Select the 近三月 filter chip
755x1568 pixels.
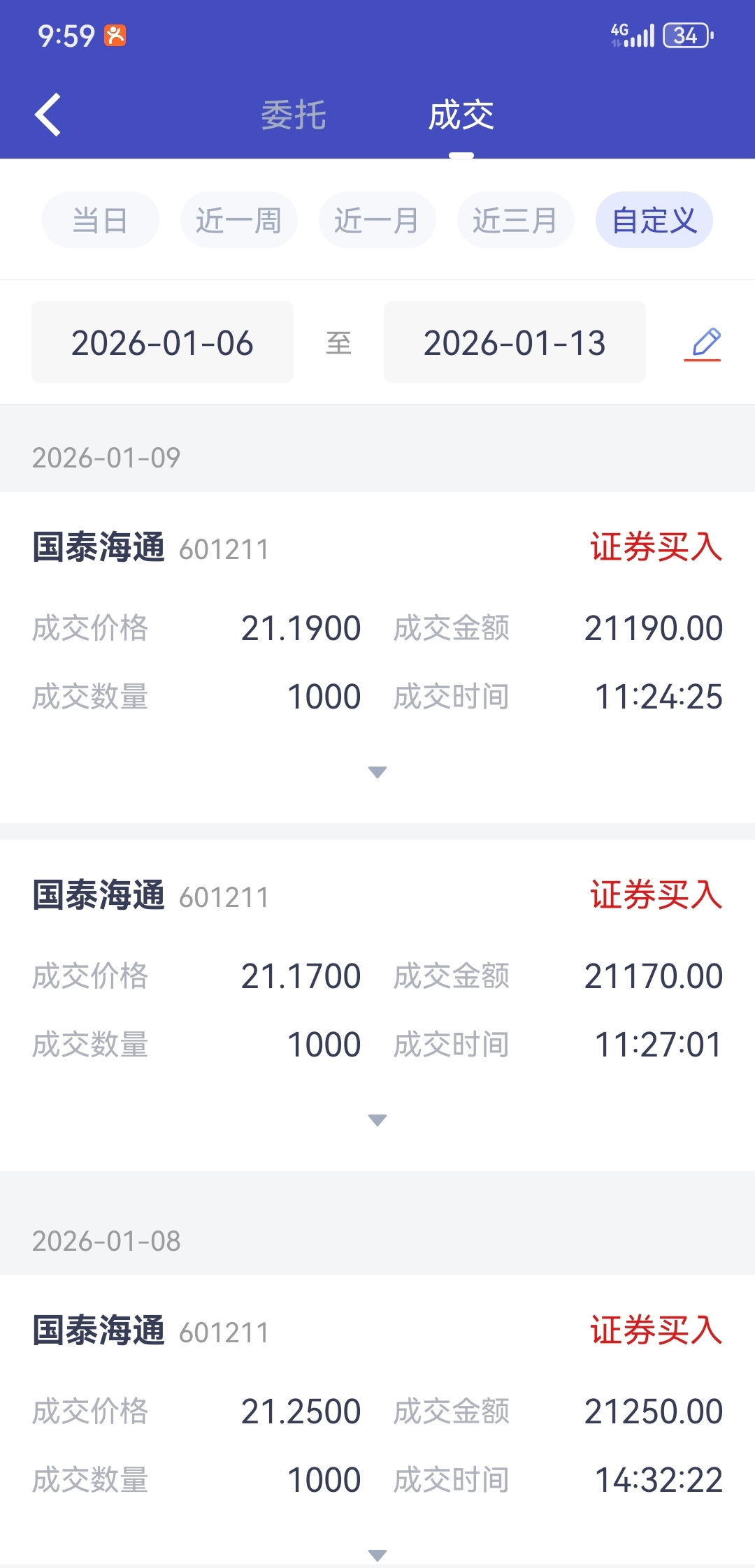[516, 220]
